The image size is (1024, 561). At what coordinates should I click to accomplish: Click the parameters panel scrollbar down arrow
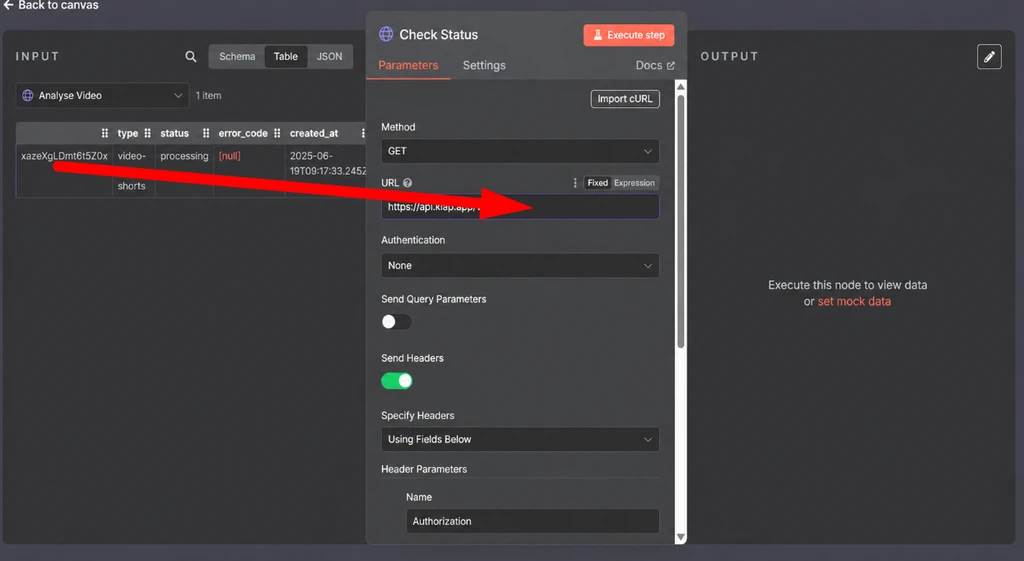coord(680,537)
